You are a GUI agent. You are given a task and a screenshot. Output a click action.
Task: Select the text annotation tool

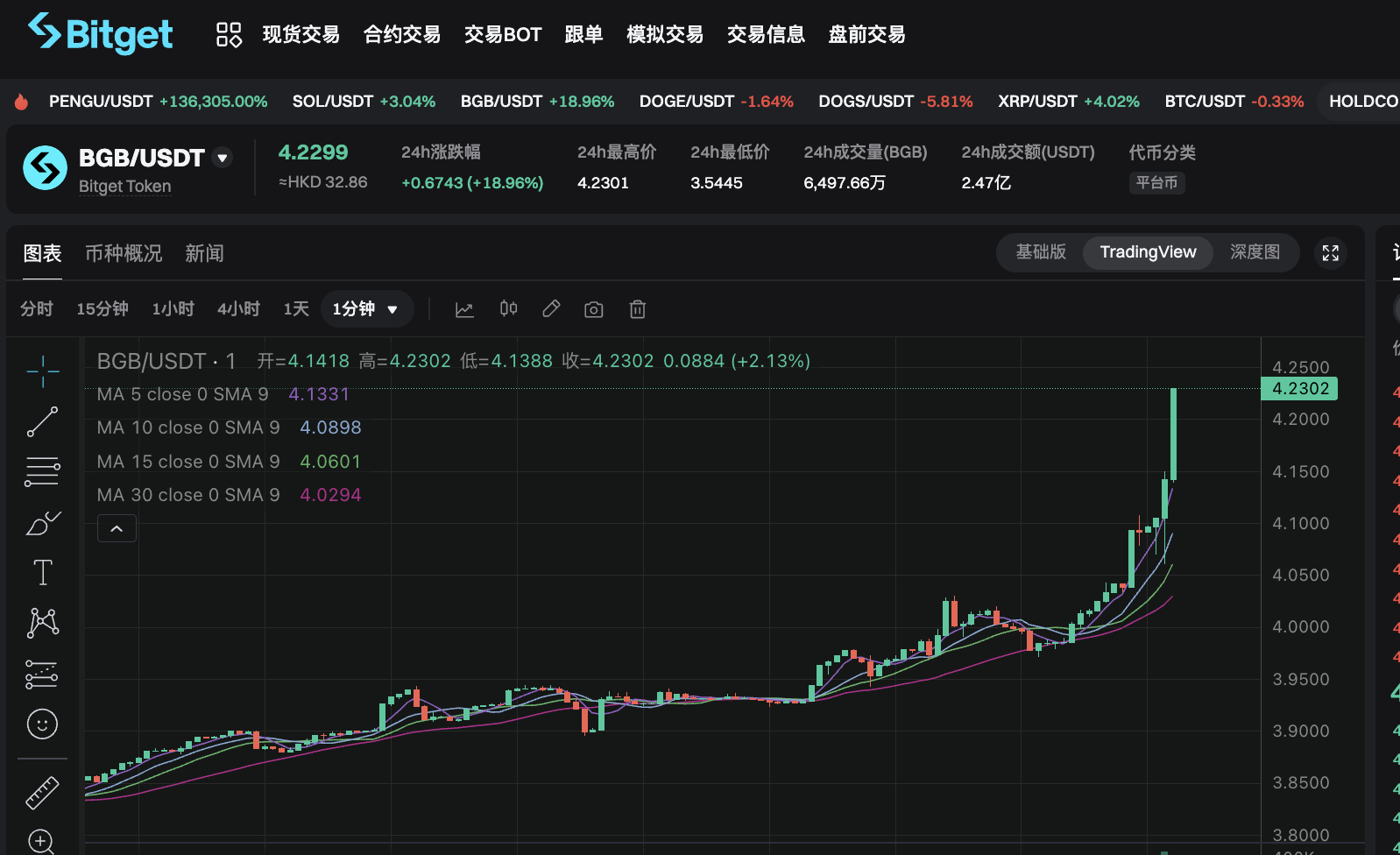(43, 572)
